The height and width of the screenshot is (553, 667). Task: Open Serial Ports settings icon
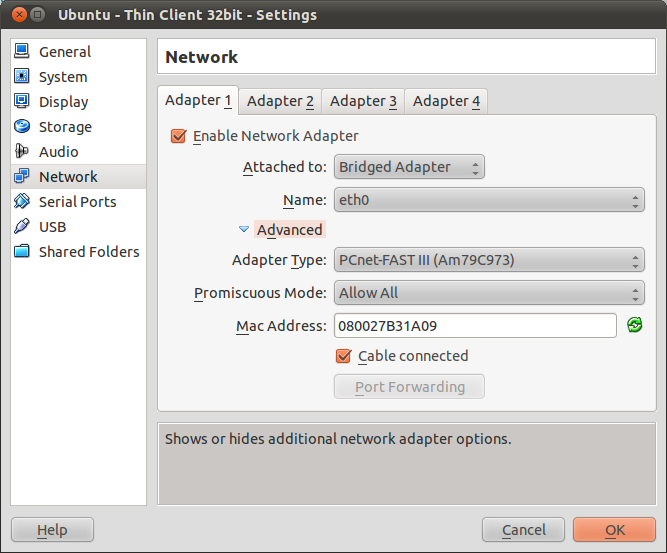tap(22, 201)
